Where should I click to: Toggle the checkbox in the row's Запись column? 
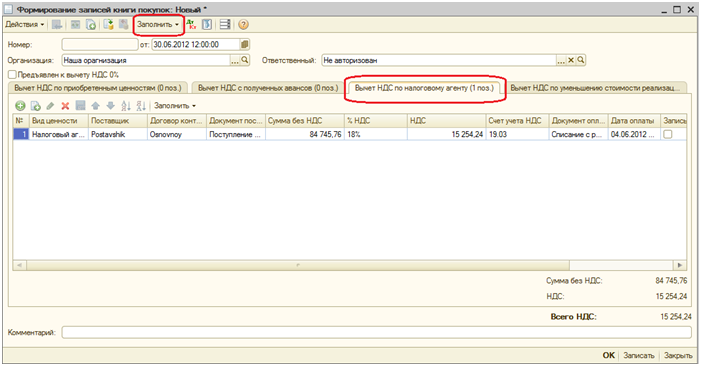[668, 134]
